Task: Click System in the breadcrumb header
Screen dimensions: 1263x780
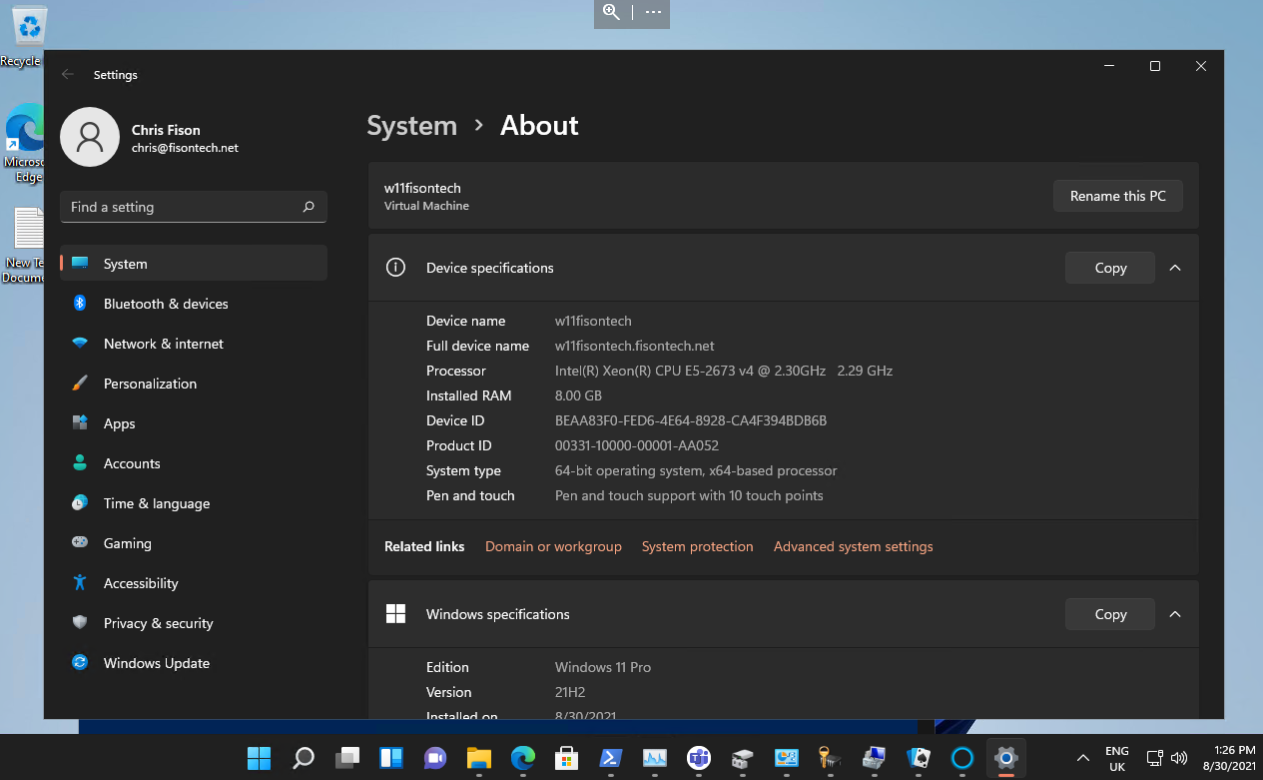Action: point(412,125)
